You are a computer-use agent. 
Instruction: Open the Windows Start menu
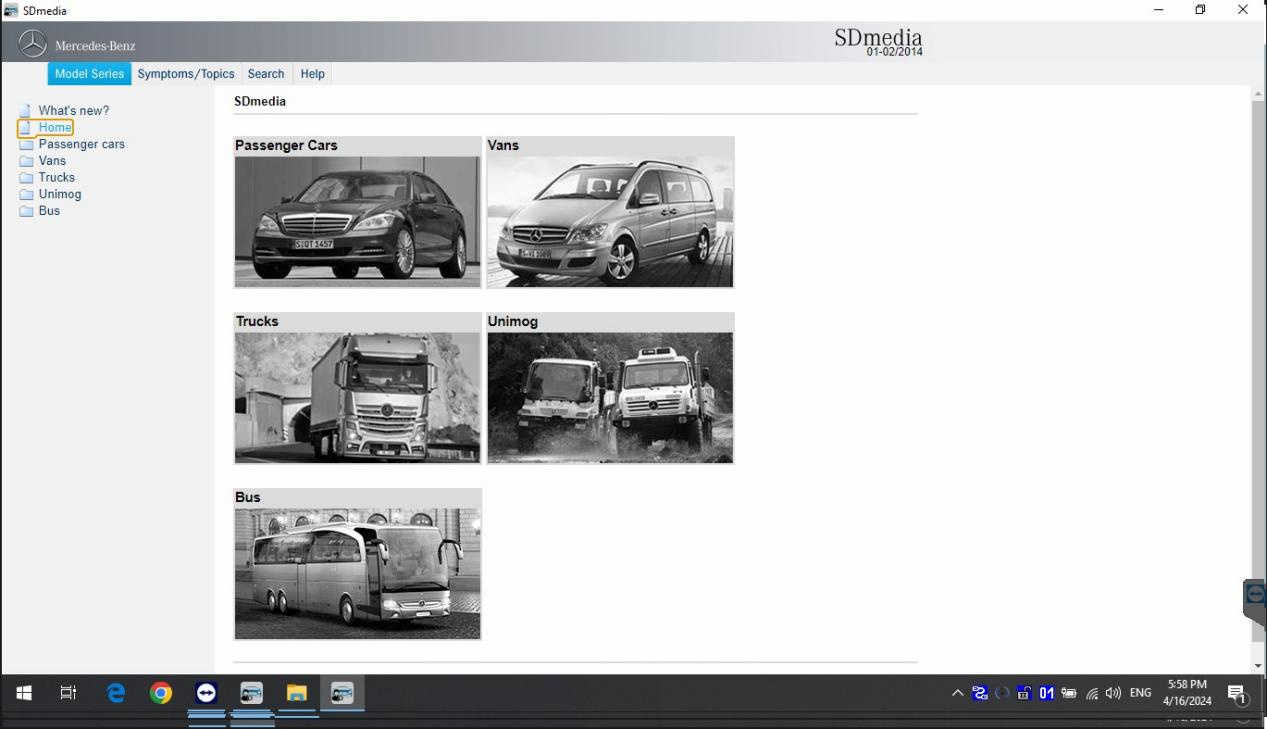24,693
